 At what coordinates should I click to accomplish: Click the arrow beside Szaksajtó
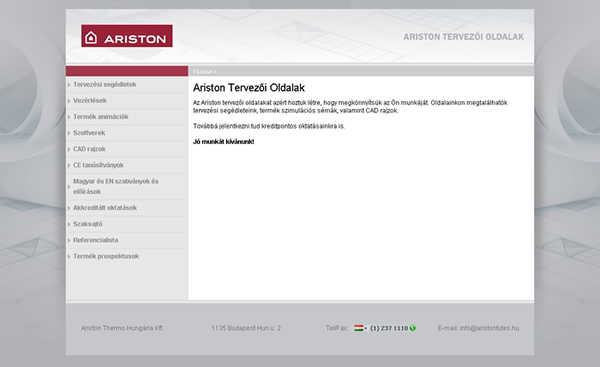coord(69,224)
